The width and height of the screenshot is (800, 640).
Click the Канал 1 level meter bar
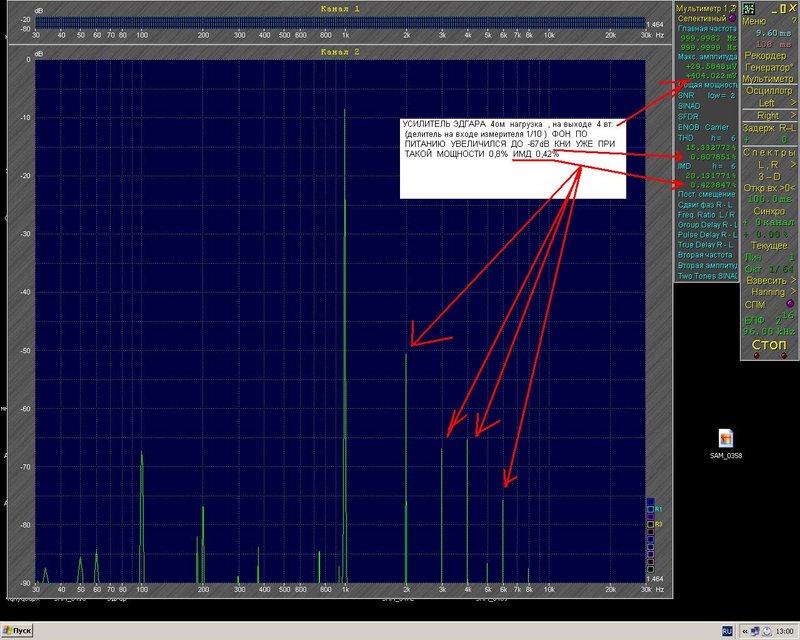(x=340, y=23)
